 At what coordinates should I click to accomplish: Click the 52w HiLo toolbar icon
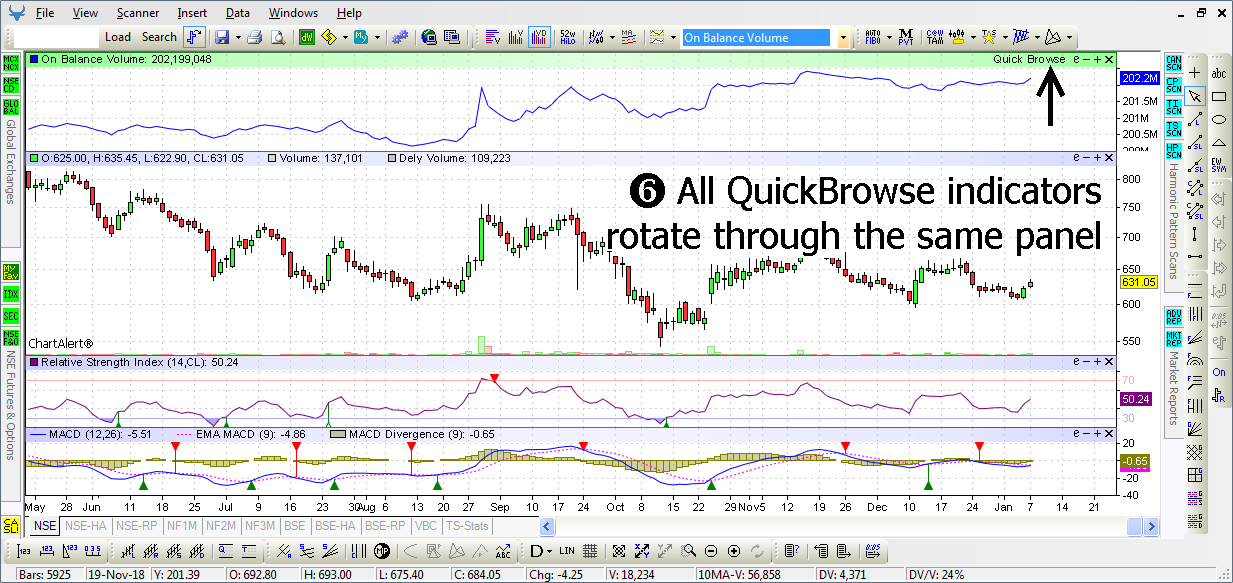click(x=568, y=37)
